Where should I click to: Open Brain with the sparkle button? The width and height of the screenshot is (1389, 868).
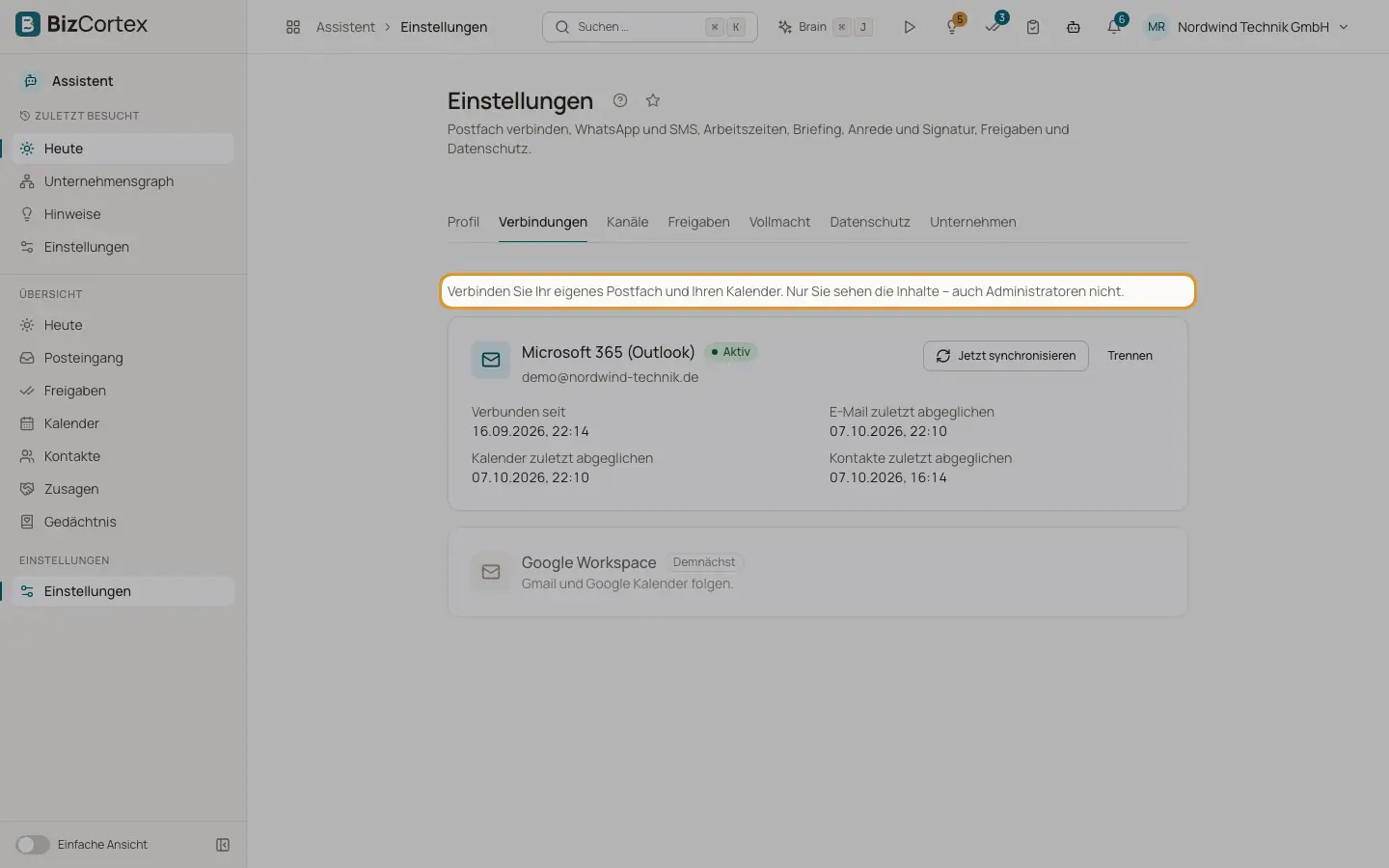(826, 27)
